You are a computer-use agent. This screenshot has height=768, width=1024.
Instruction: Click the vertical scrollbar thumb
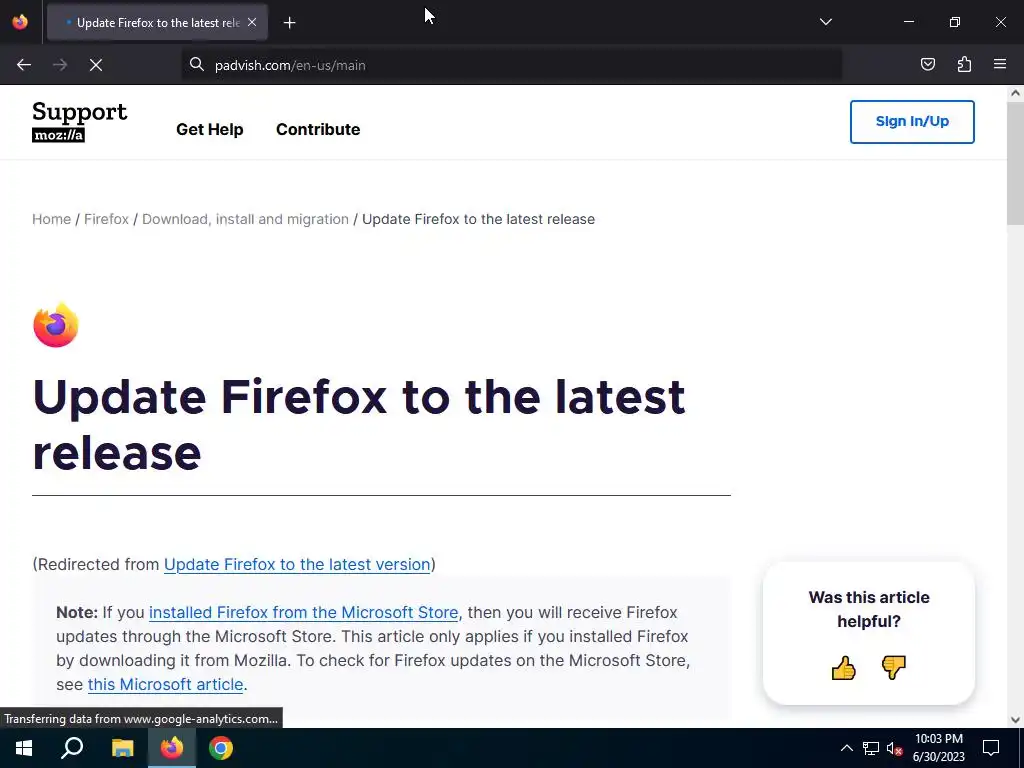click(1015, 163)
